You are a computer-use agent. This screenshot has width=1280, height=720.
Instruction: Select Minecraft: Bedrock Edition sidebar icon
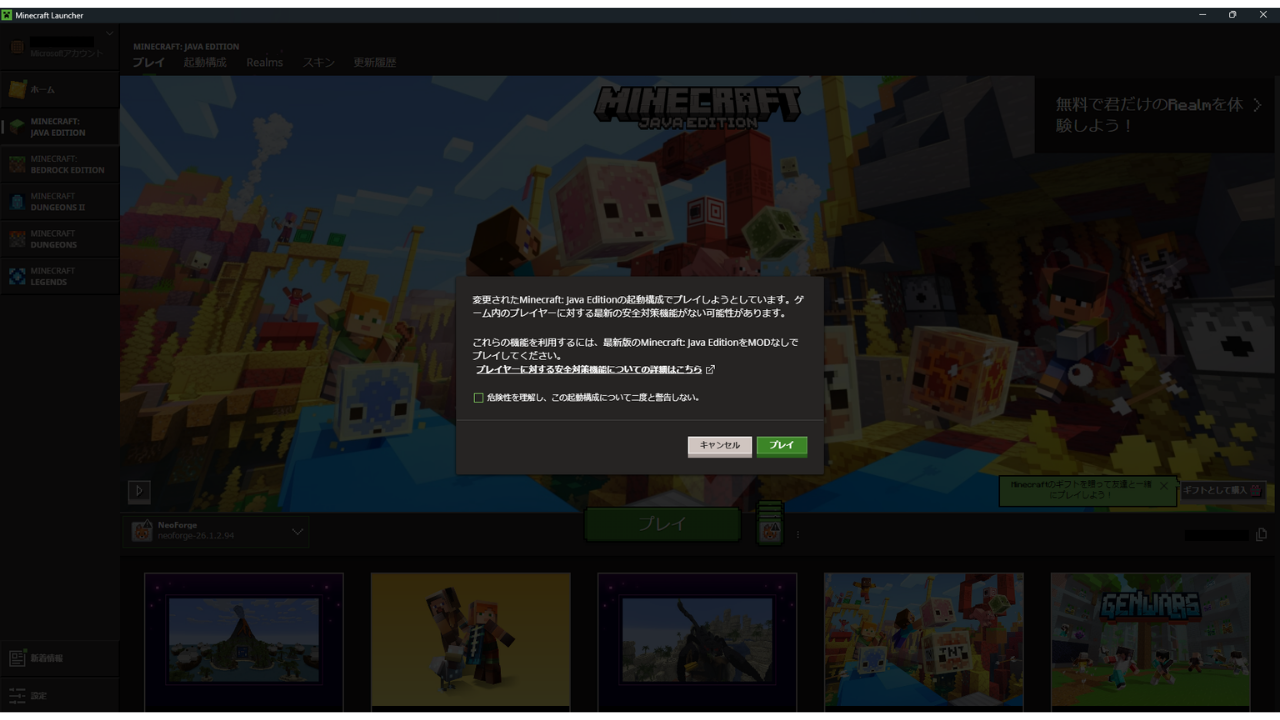click(x=17, y=164)
